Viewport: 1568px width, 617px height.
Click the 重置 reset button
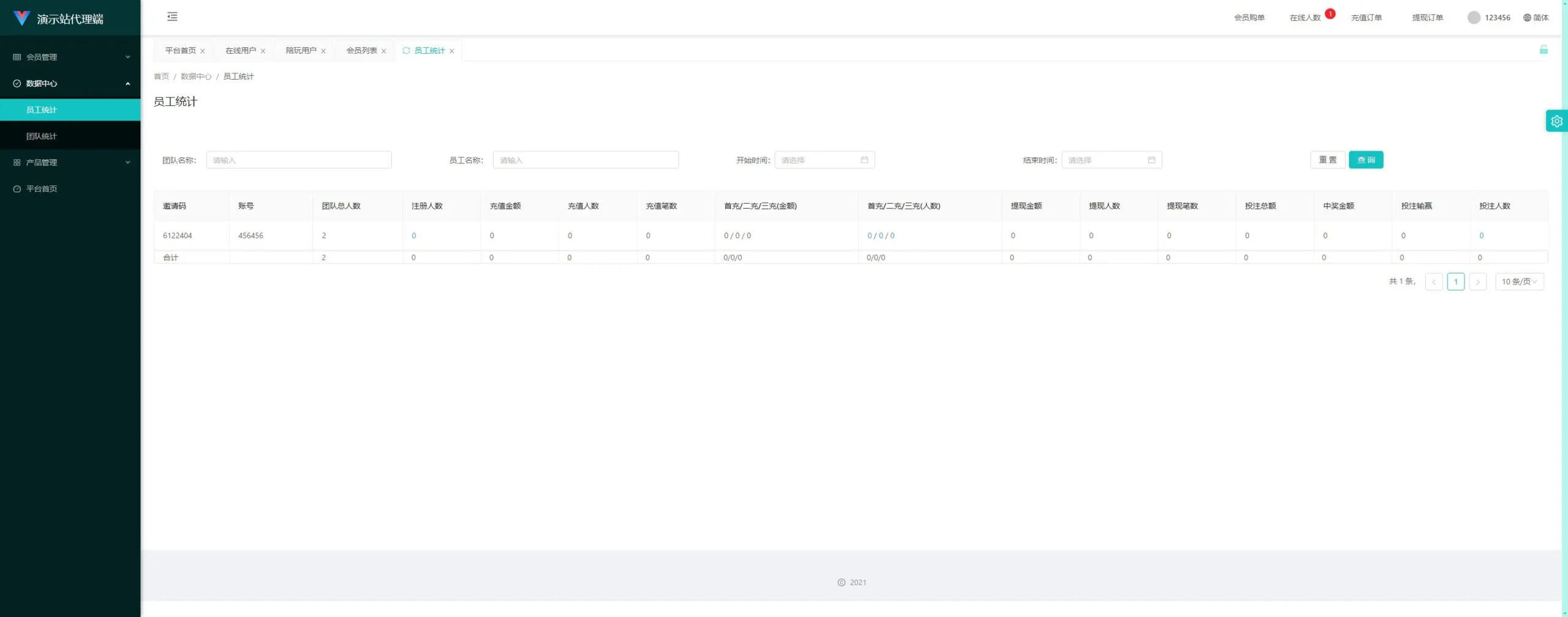[x=1327, y=160]
